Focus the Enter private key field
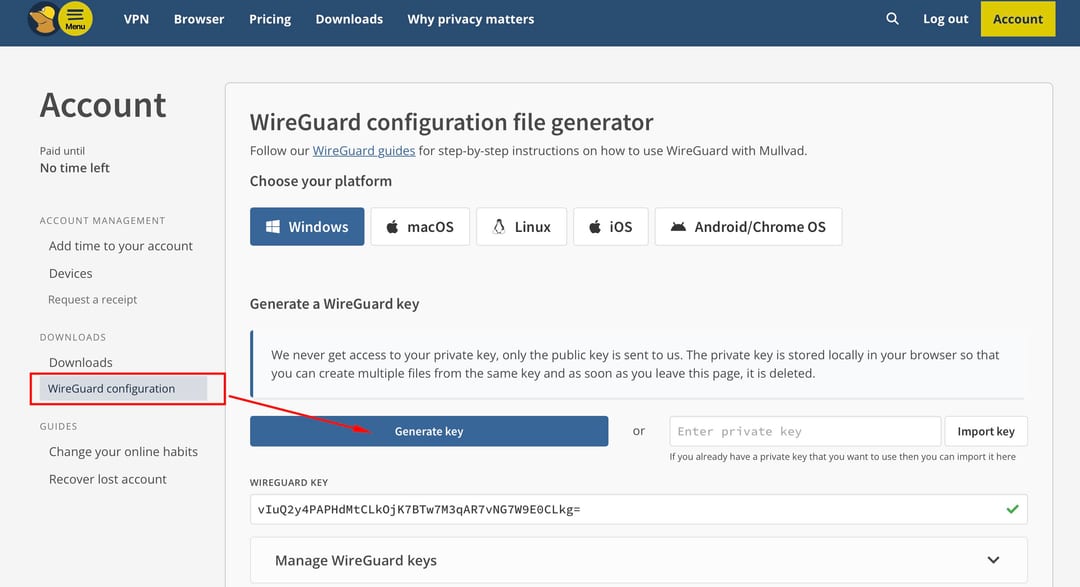Viewport: 1080px width, 587px height. tap(805, 431)
